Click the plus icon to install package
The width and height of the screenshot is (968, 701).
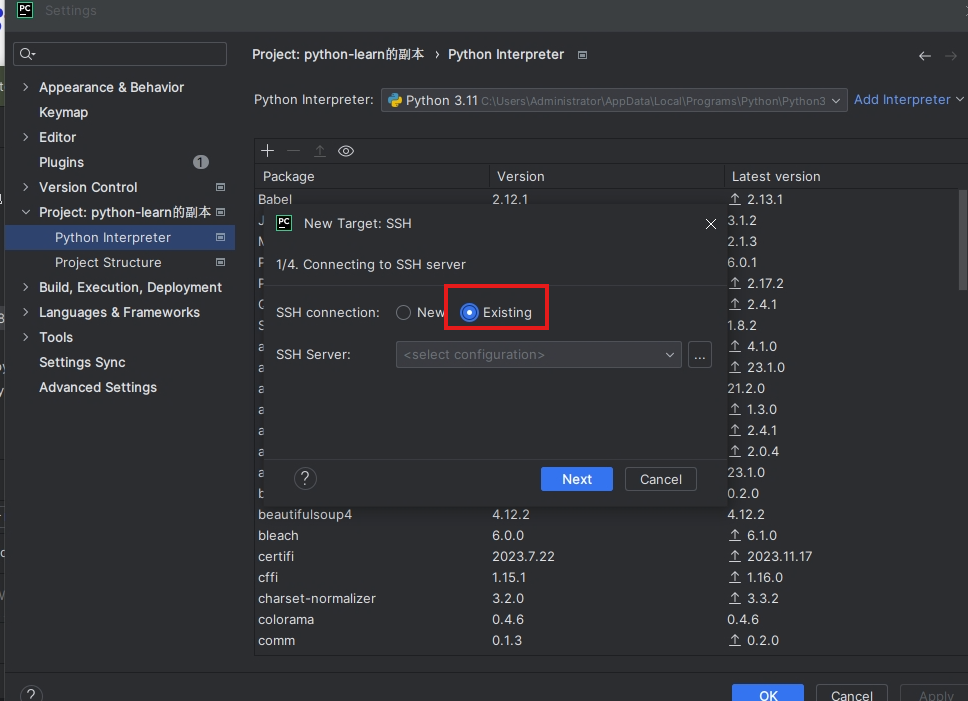coord(267,151)
